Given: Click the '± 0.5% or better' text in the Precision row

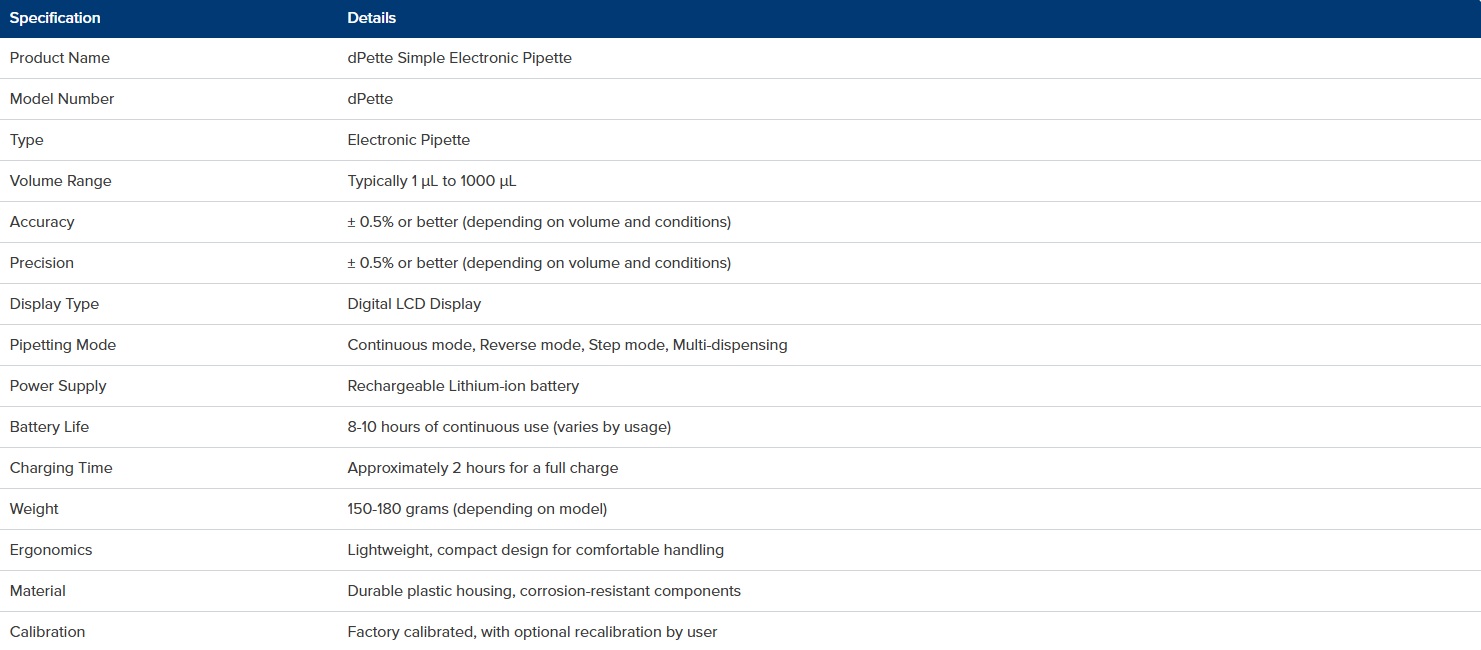Looking at the screenshot, I should [x=403, y=263].
